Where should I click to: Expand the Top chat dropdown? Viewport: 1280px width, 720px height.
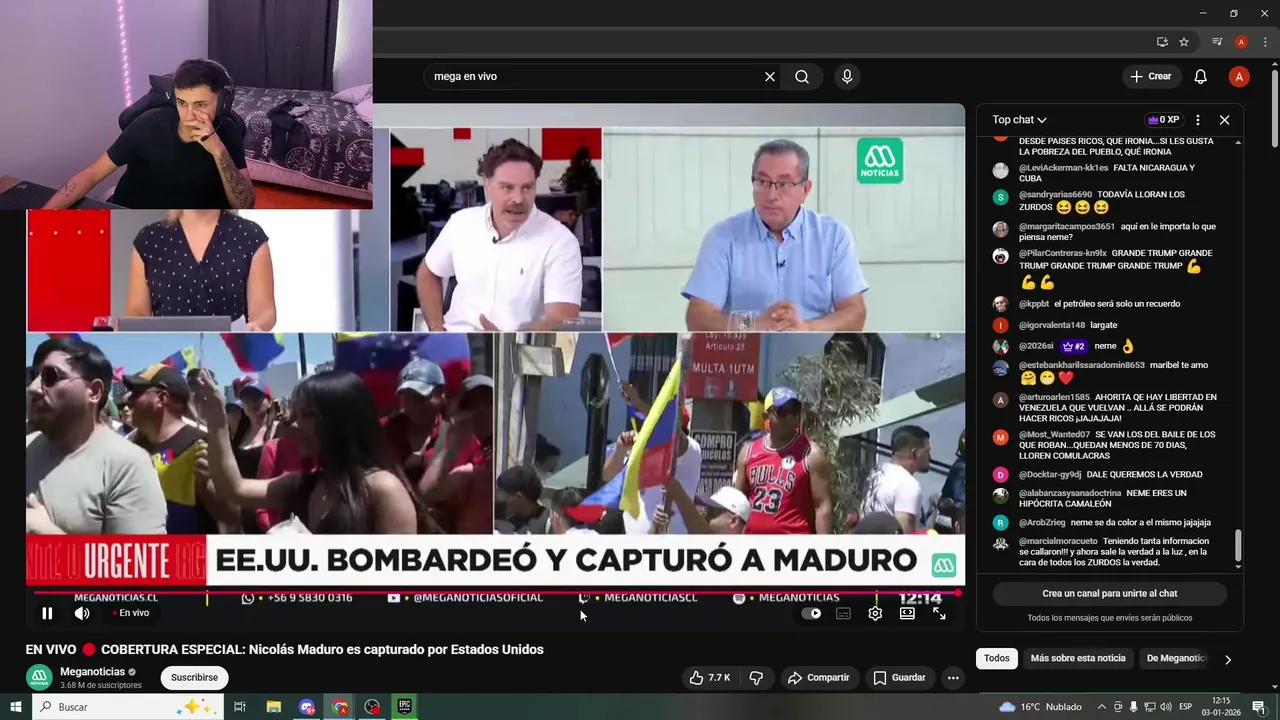click(x=1019, y=120)
